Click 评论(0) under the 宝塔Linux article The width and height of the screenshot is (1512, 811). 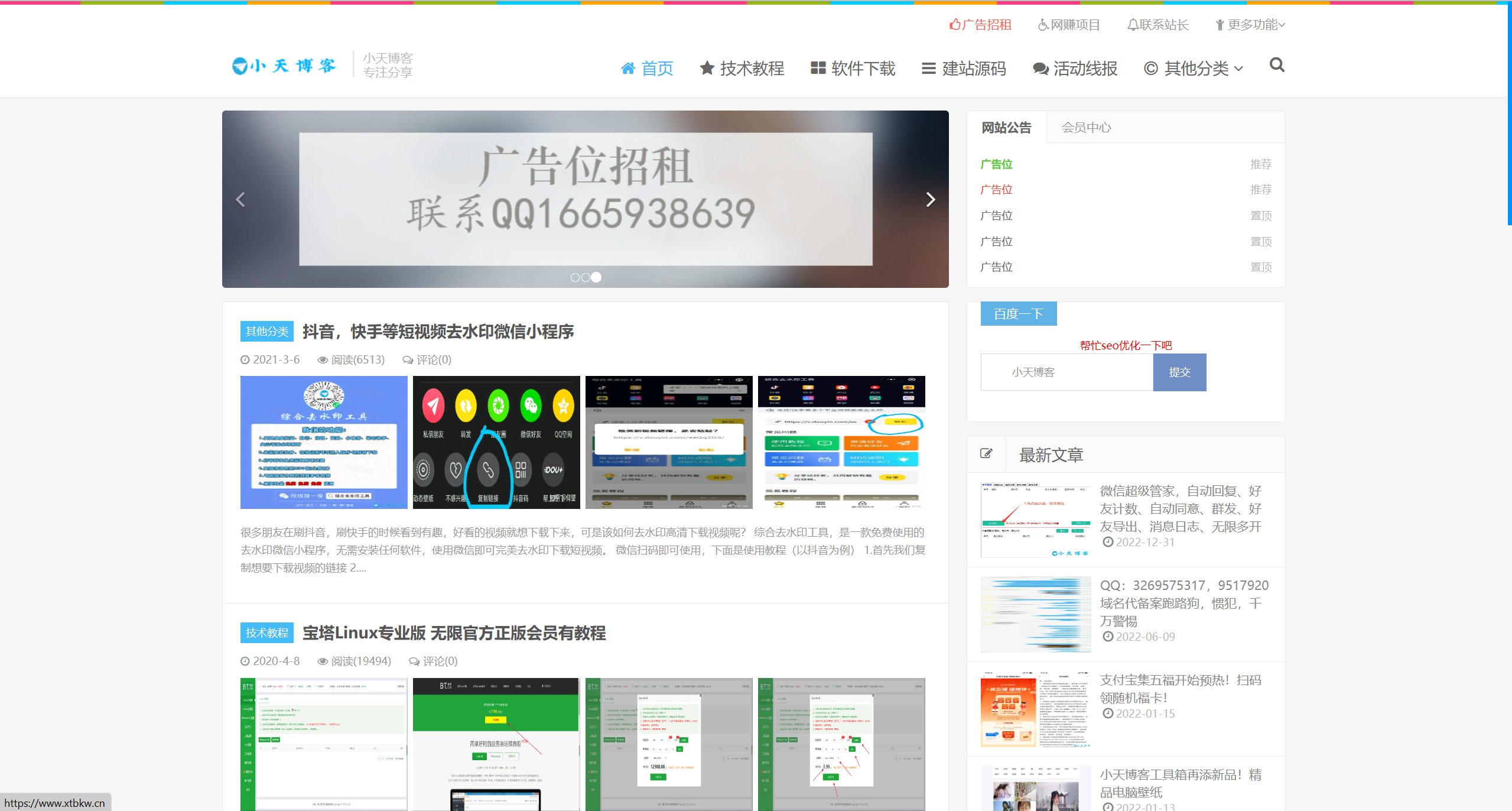[x=433, y=661]
